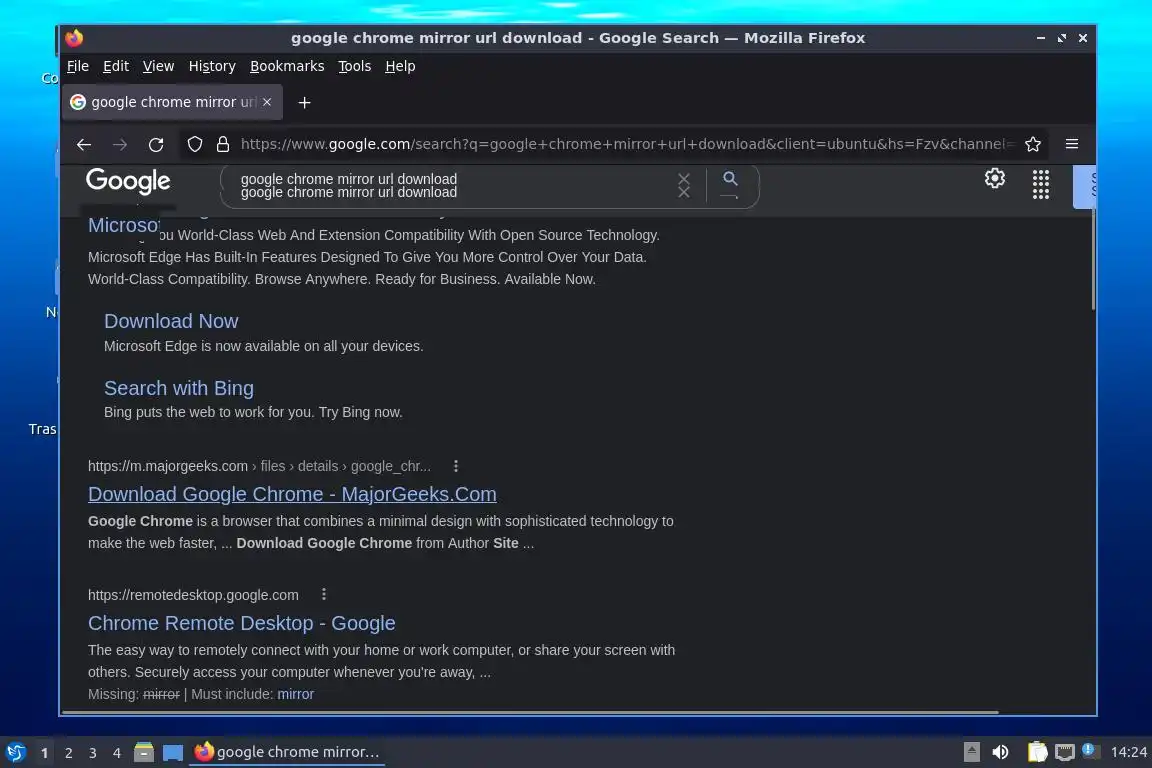1152x768 pixels.
Task: Click the https://remotedesktop.google.com URL text
Action: point(193,595)
